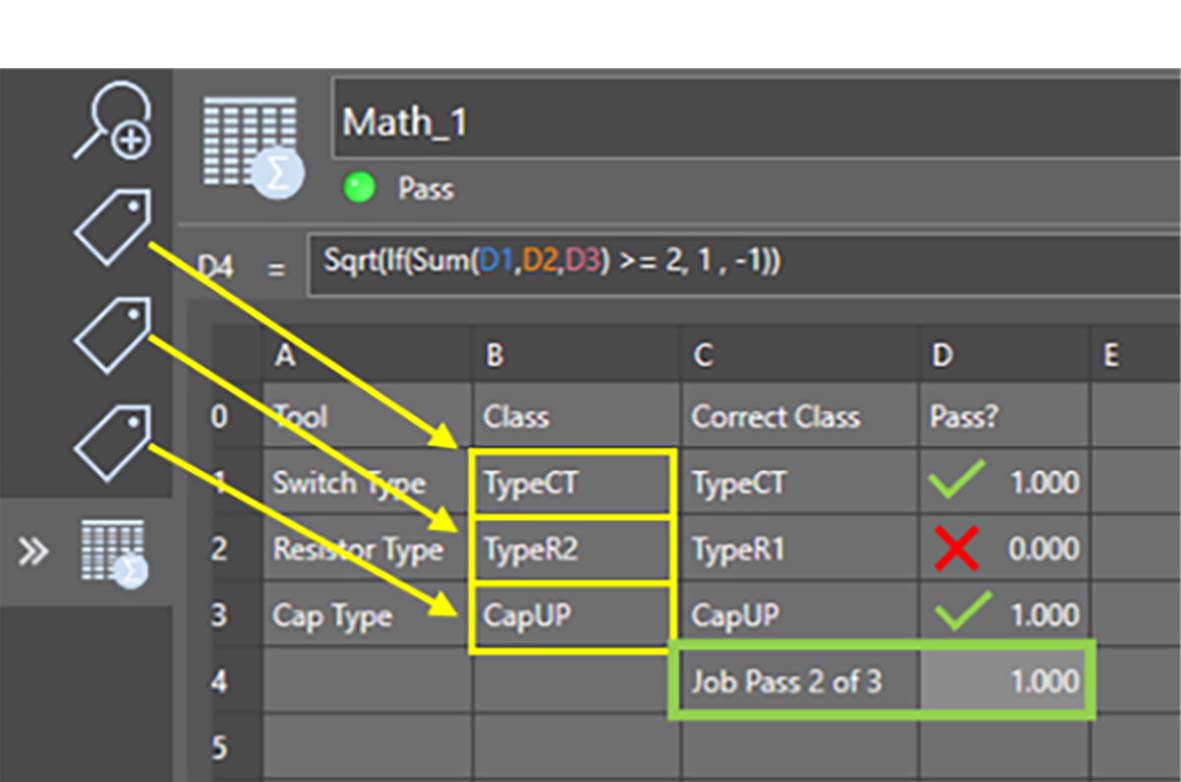The image size is (1181, 782).
Task: Select the tag tool linked to CapUP
Action: (113, 443)
